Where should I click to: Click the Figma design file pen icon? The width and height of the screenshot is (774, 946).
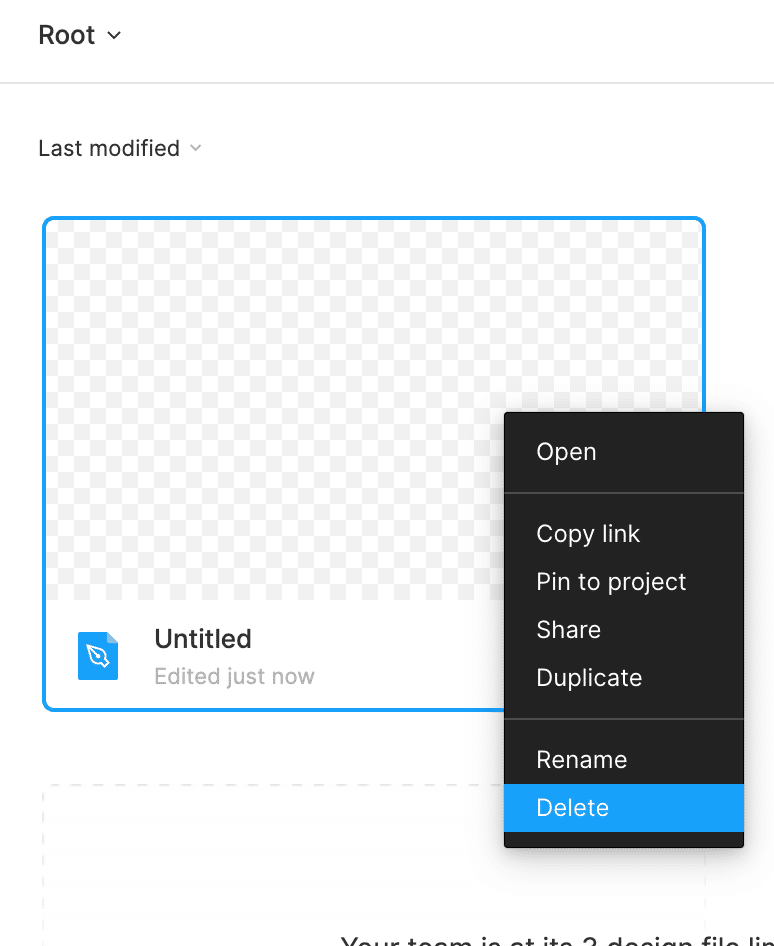point(98,656)
